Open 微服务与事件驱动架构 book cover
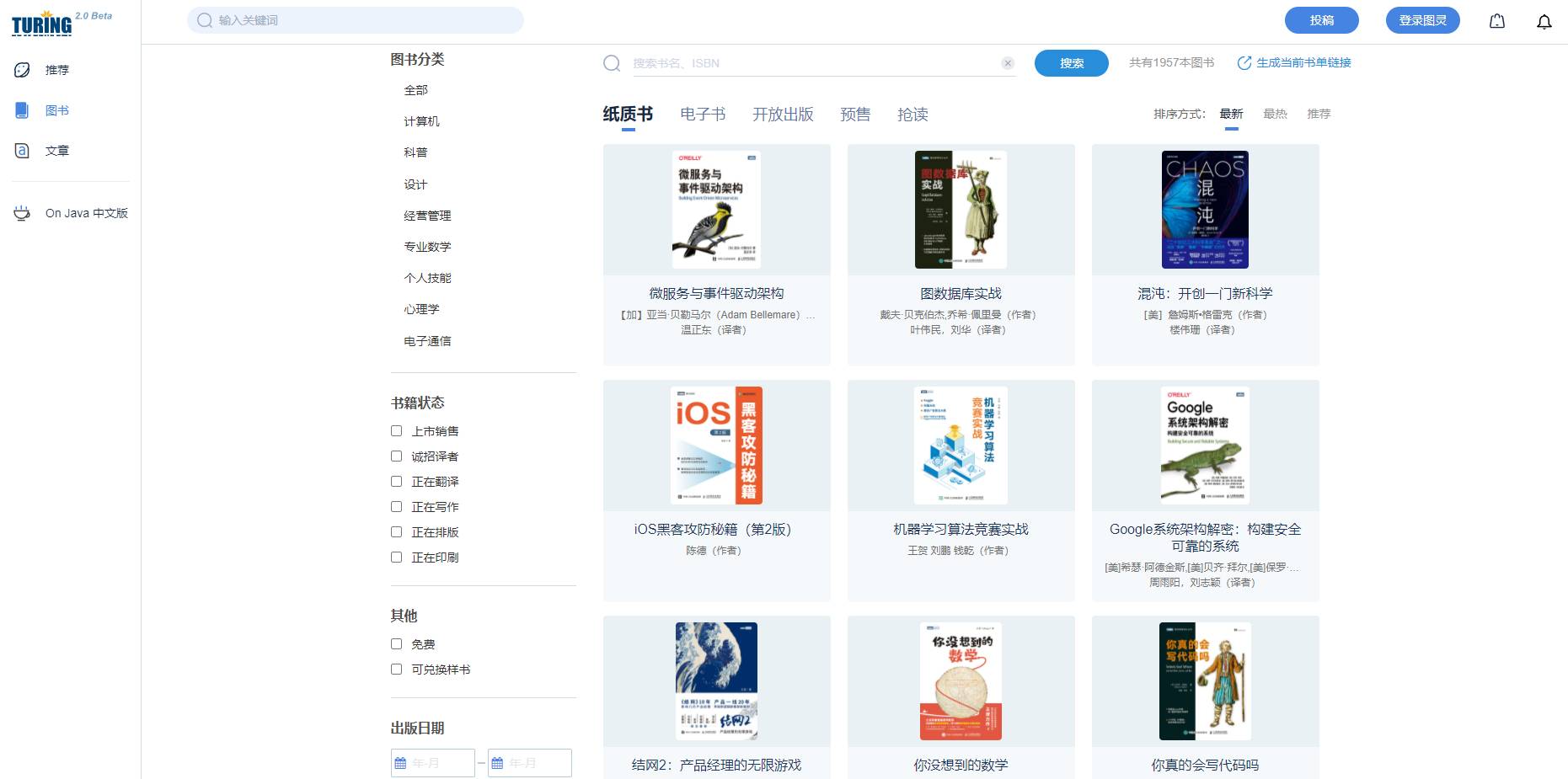The height and width of the screenshot is (779, 1568). point(716,210)
